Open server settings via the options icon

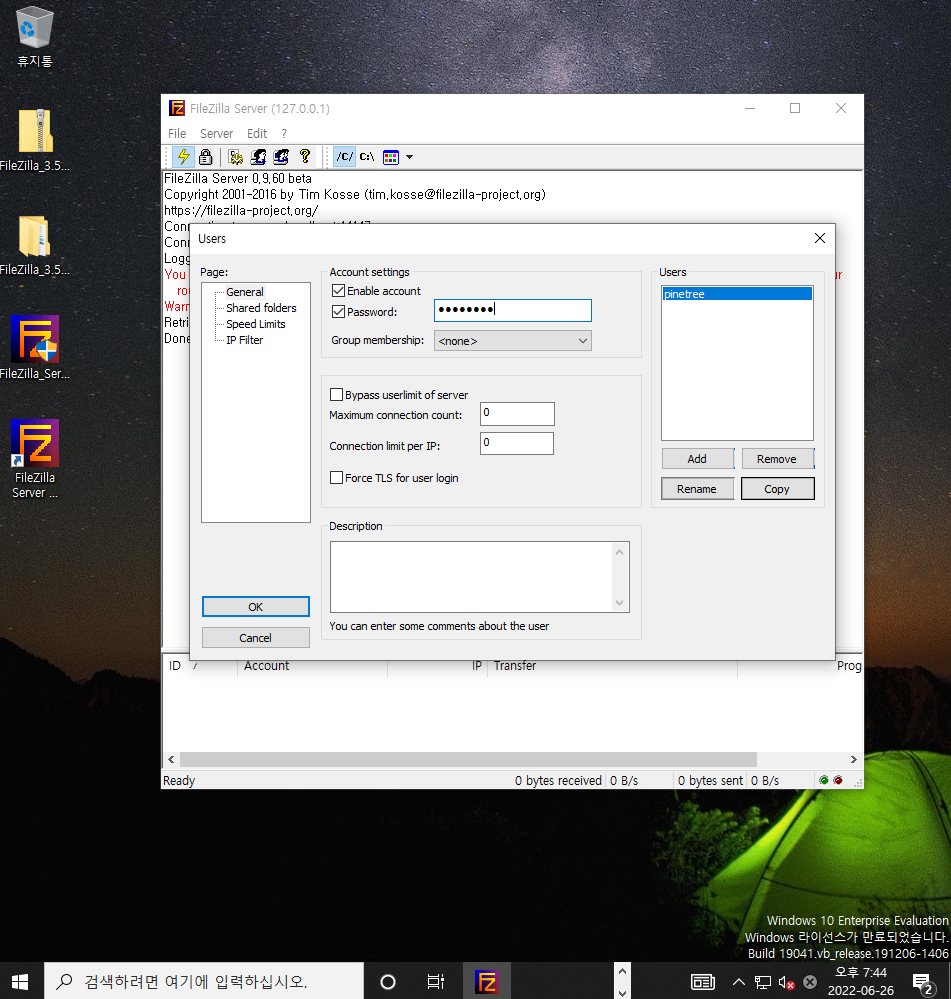coord(236,157)
